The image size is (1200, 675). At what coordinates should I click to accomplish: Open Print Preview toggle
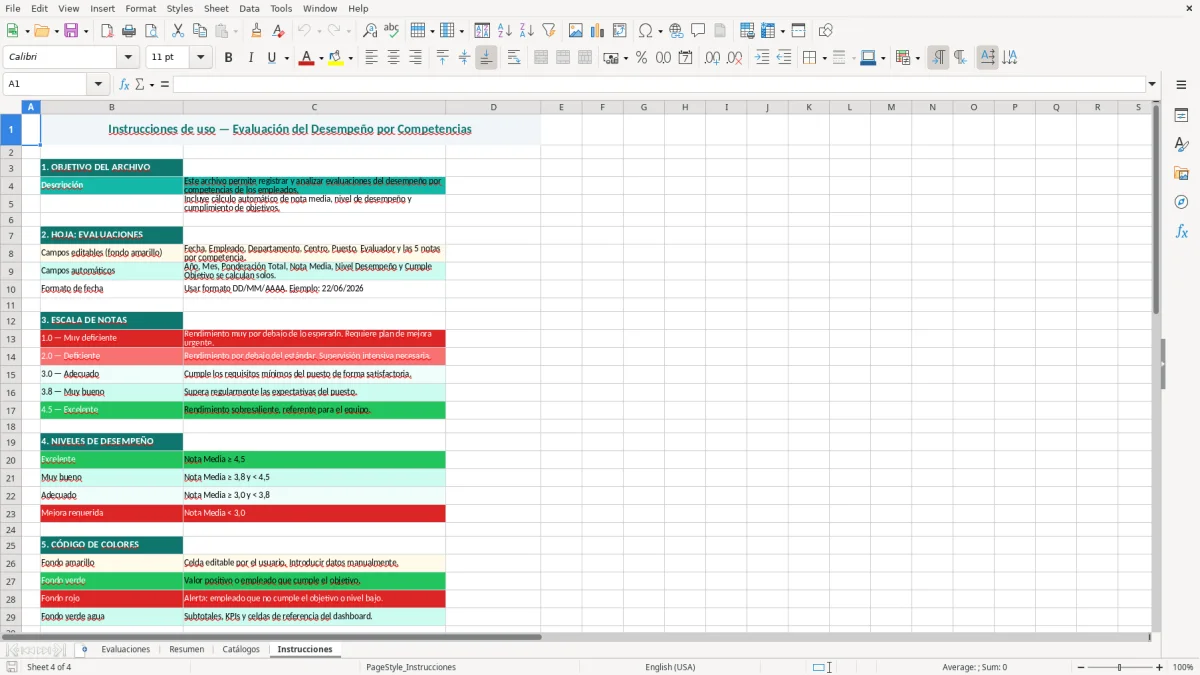coord(150,31)
